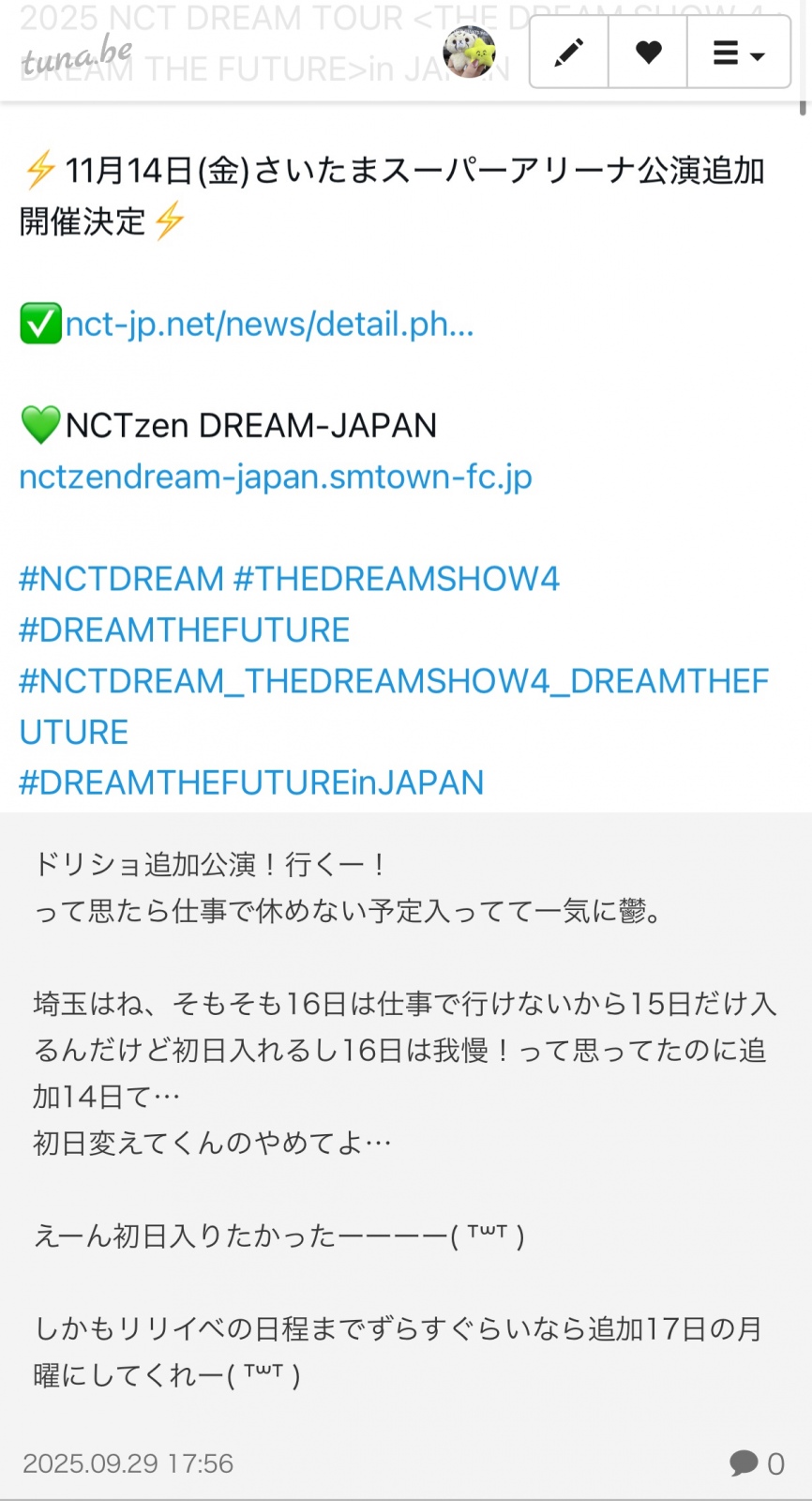The width and height of the screenshot is (812, 1501).
Task: Click the post timestamp 2025.09.29 17:56
Action: click(x=128, y=1463)
